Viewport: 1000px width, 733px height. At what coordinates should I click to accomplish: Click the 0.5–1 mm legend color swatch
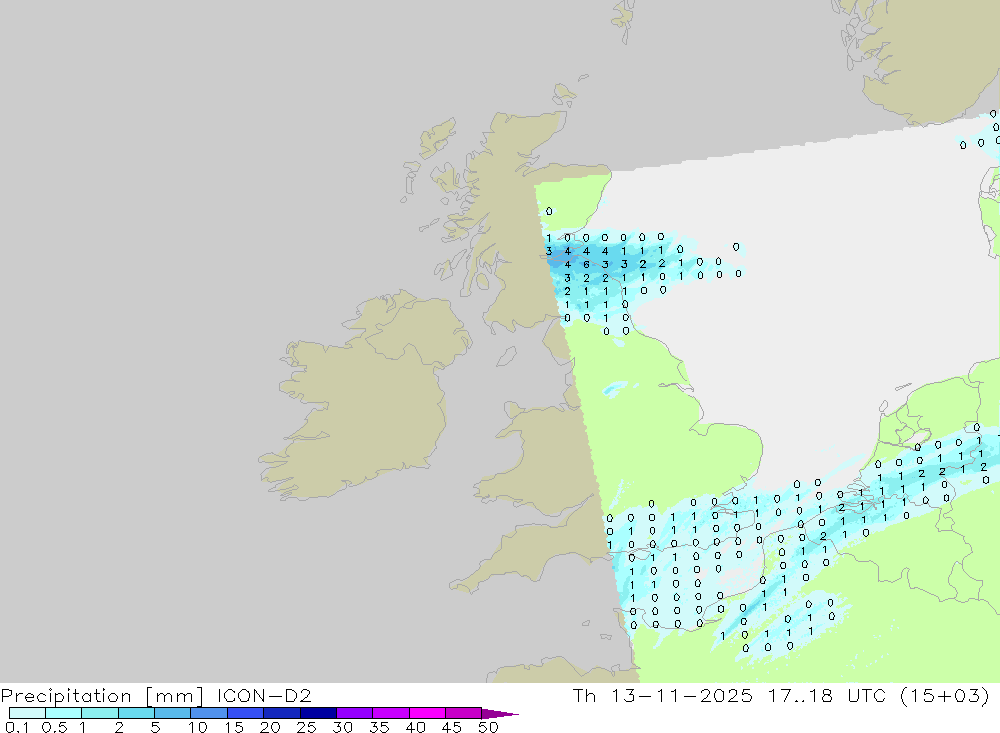pos(63,713)
